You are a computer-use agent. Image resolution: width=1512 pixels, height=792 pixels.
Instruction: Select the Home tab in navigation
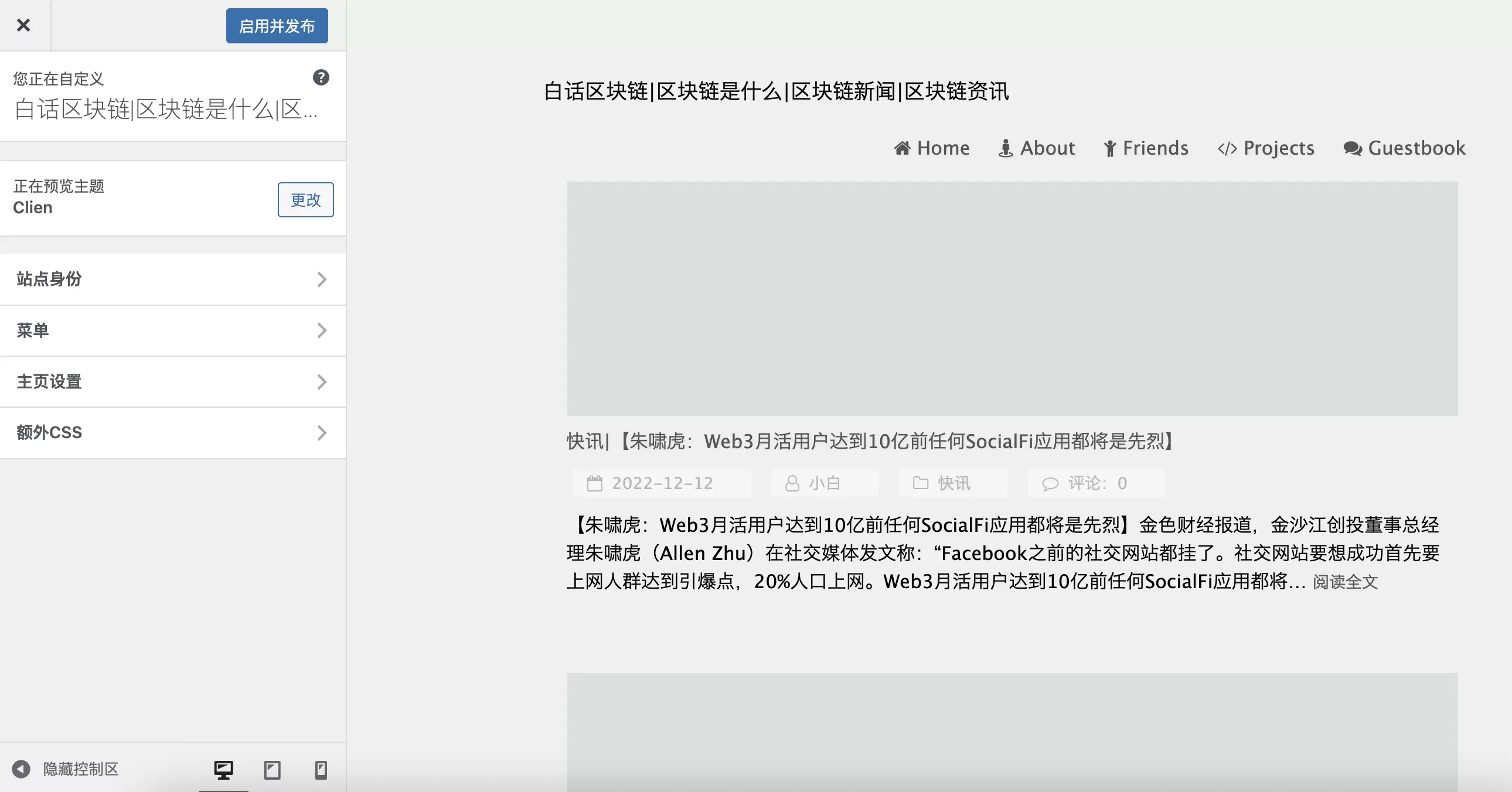click(930, 147)
